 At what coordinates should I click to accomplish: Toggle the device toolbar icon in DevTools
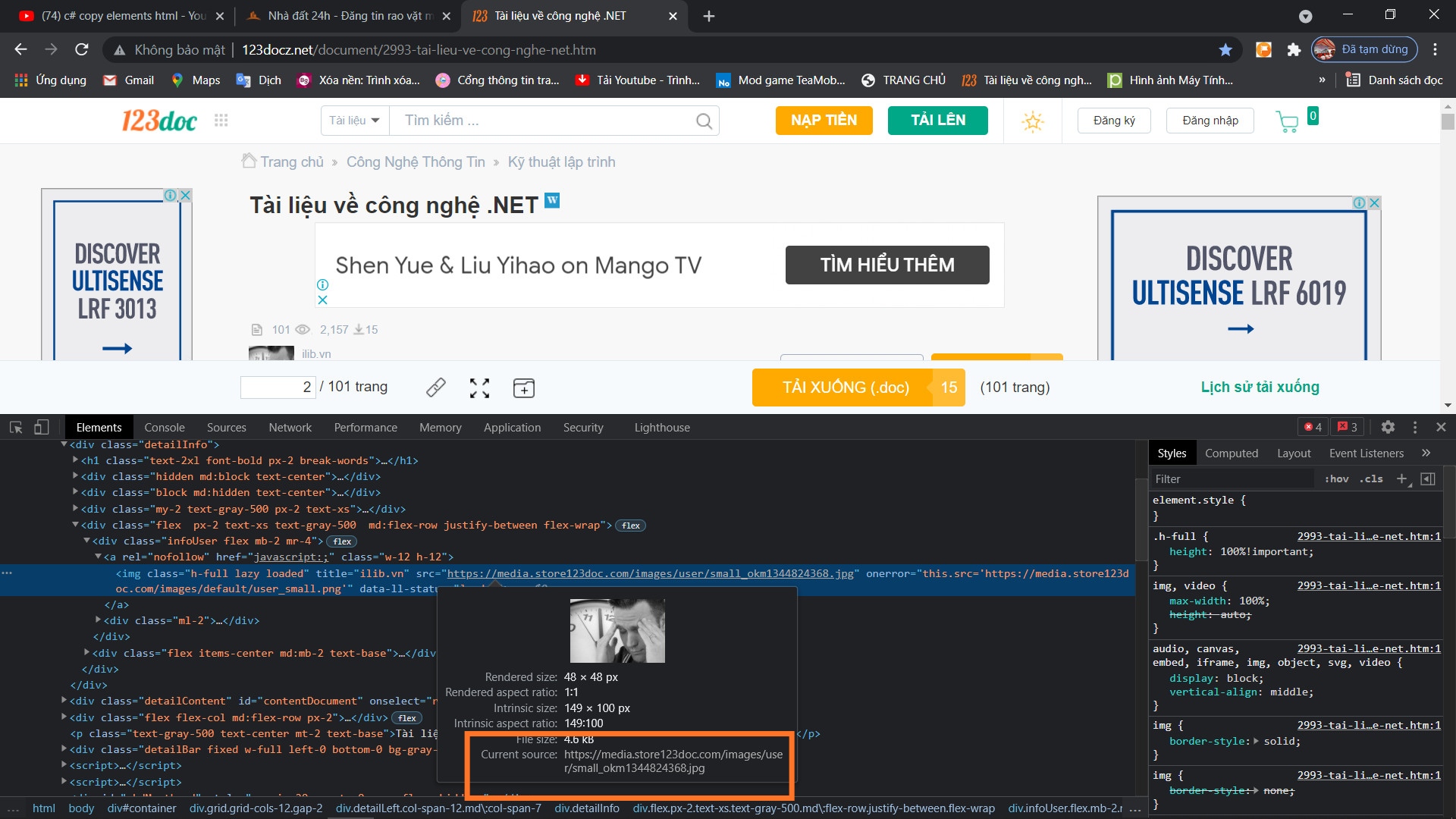tap(42, 427)
